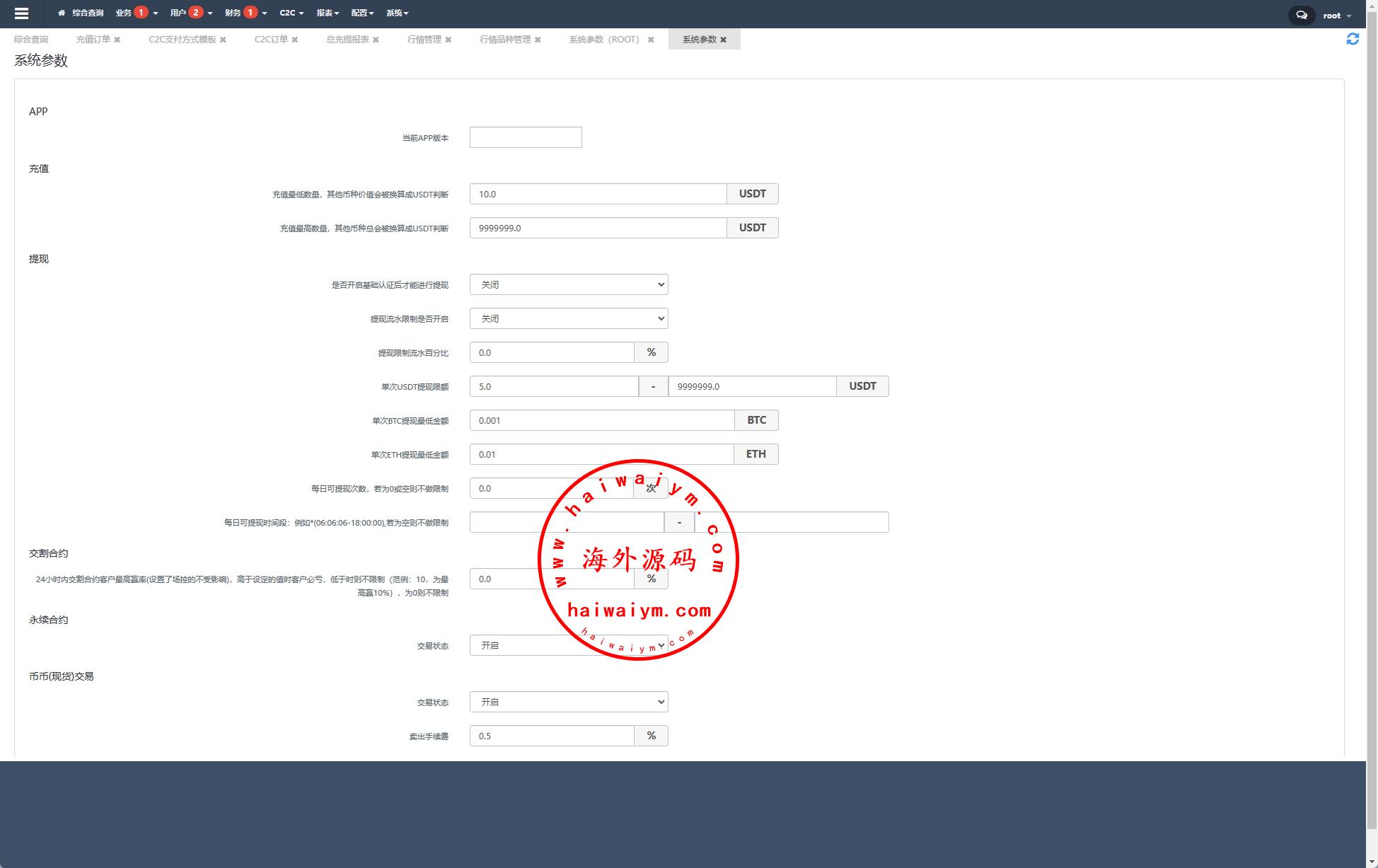Image resolution: width=1378 pixels, height=868 pixels.
Task: Open 币币(现货)交易 交易状态 dropdown
Action: point(569,702)
